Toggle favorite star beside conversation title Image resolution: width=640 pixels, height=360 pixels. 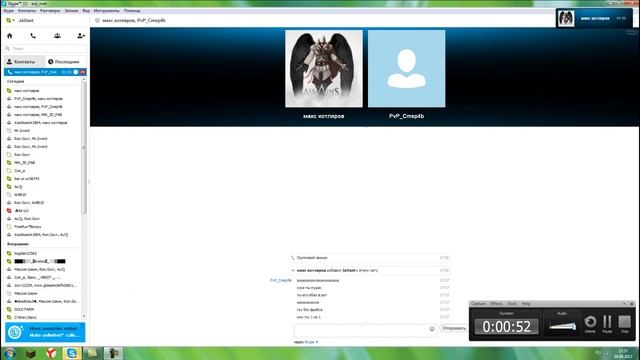pos(97,20)
